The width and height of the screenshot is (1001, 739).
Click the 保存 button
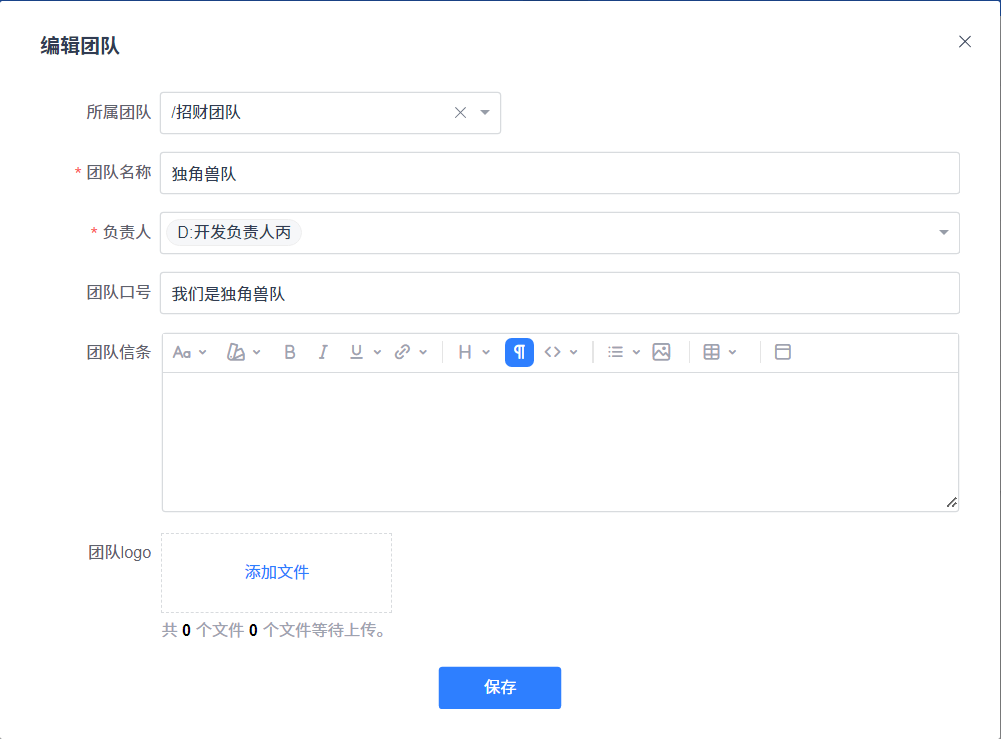coord(499,688)
